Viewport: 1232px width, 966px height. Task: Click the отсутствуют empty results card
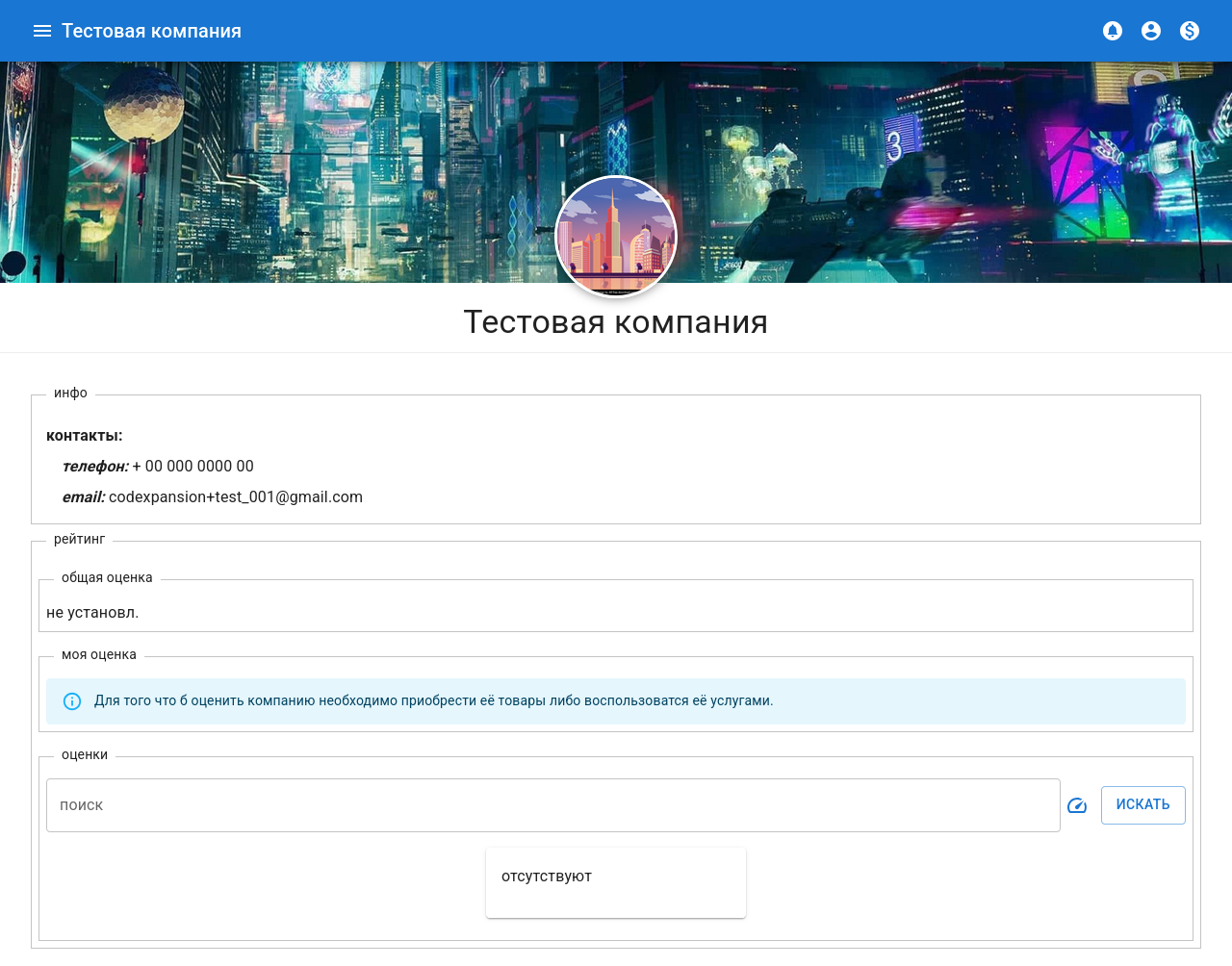(616, 882)
